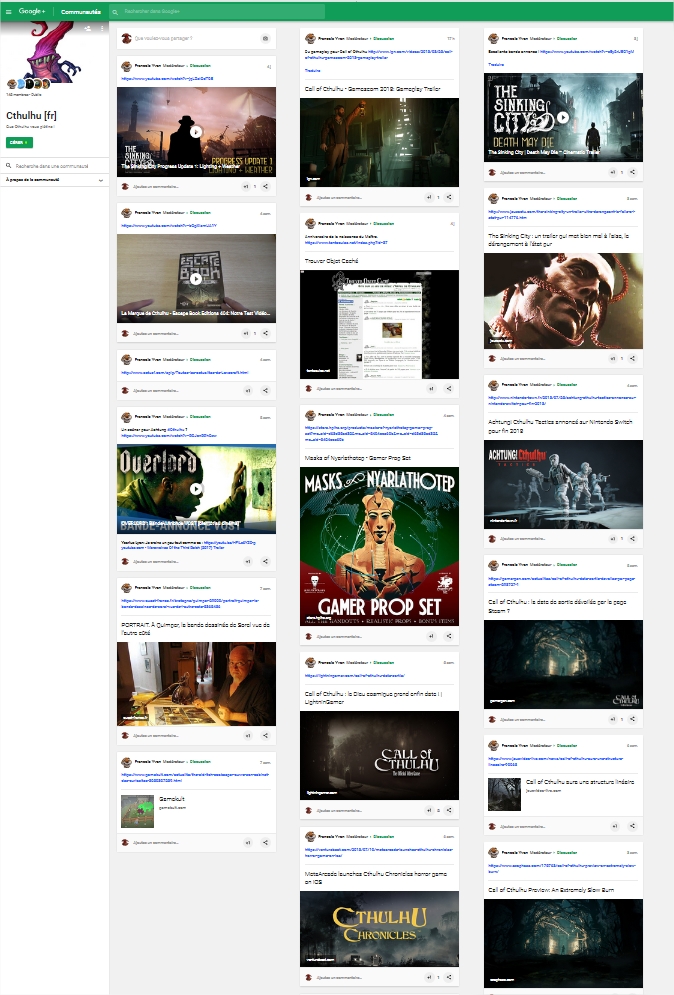The width and height of the screenshot is (674, 995).
Task: Open the 'Trouver Objet Caché' site preview
Action: [379, 324]
